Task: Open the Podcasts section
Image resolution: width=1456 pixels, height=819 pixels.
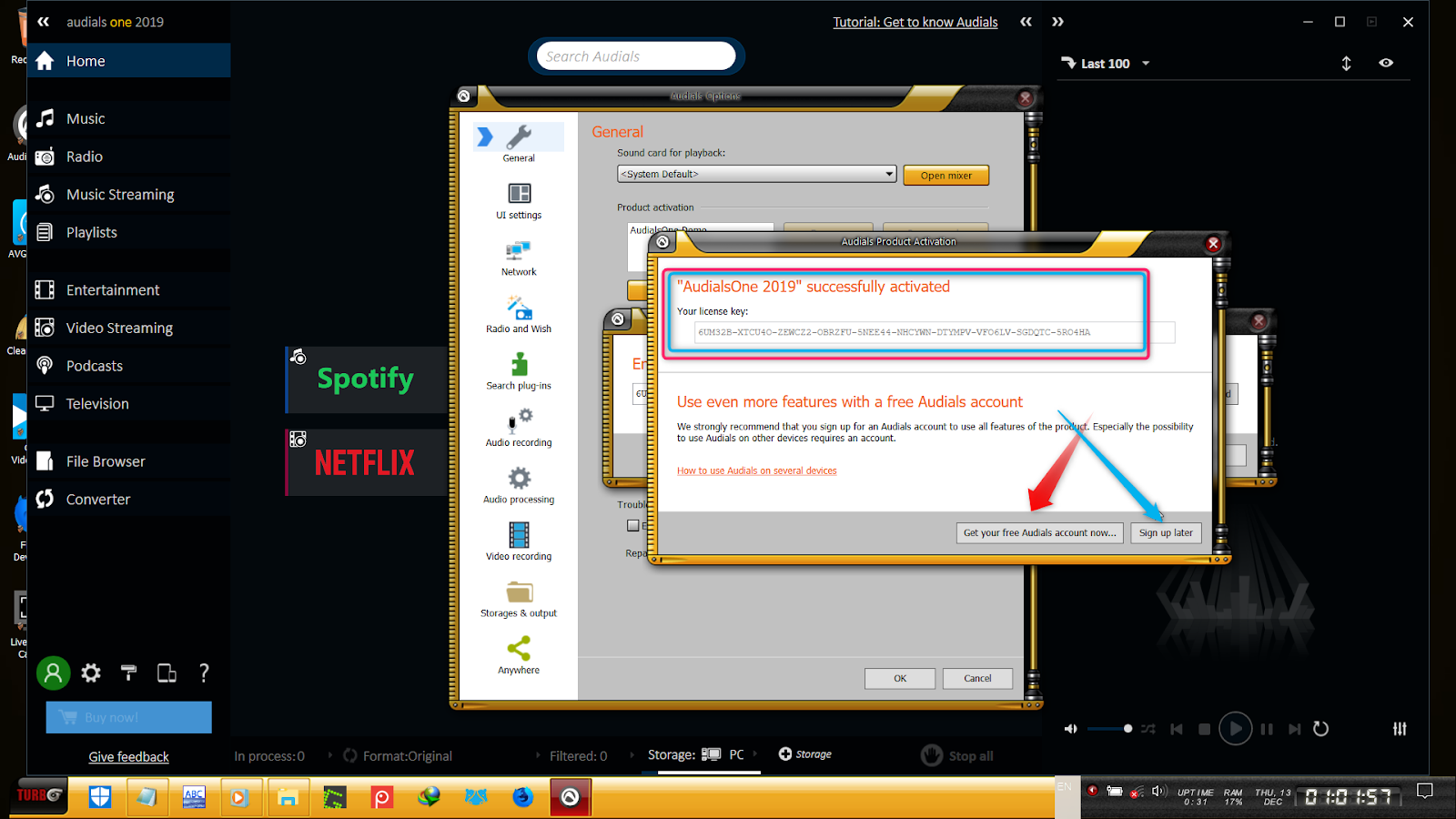Action: [129, 366]
